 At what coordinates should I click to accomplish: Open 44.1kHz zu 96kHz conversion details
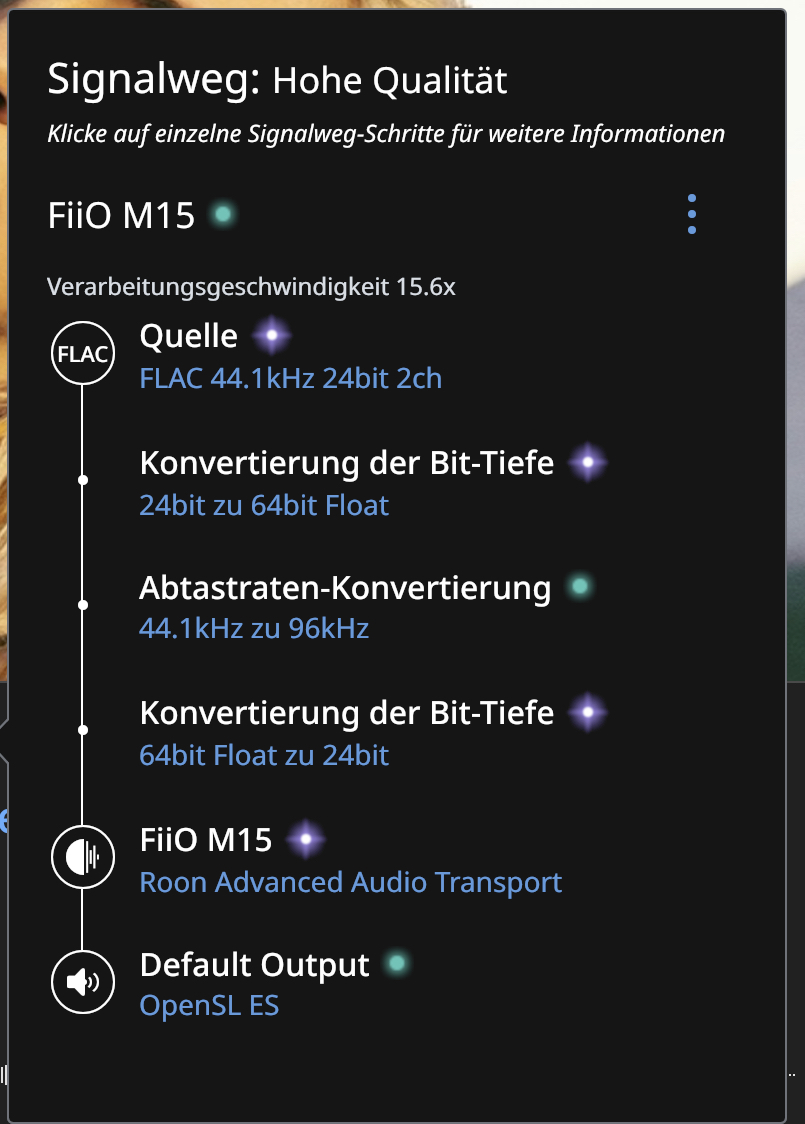tap(254, 629)
